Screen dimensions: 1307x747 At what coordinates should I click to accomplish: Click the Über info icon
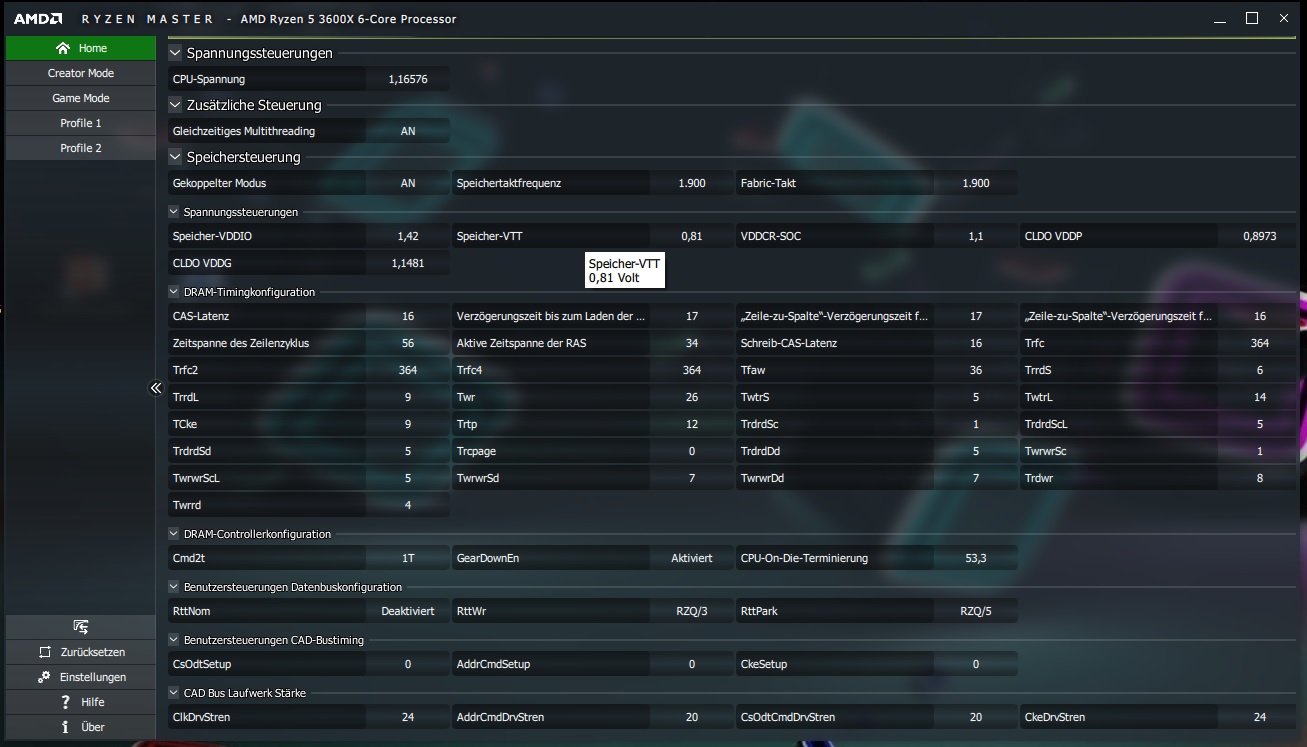coord(65,727)
